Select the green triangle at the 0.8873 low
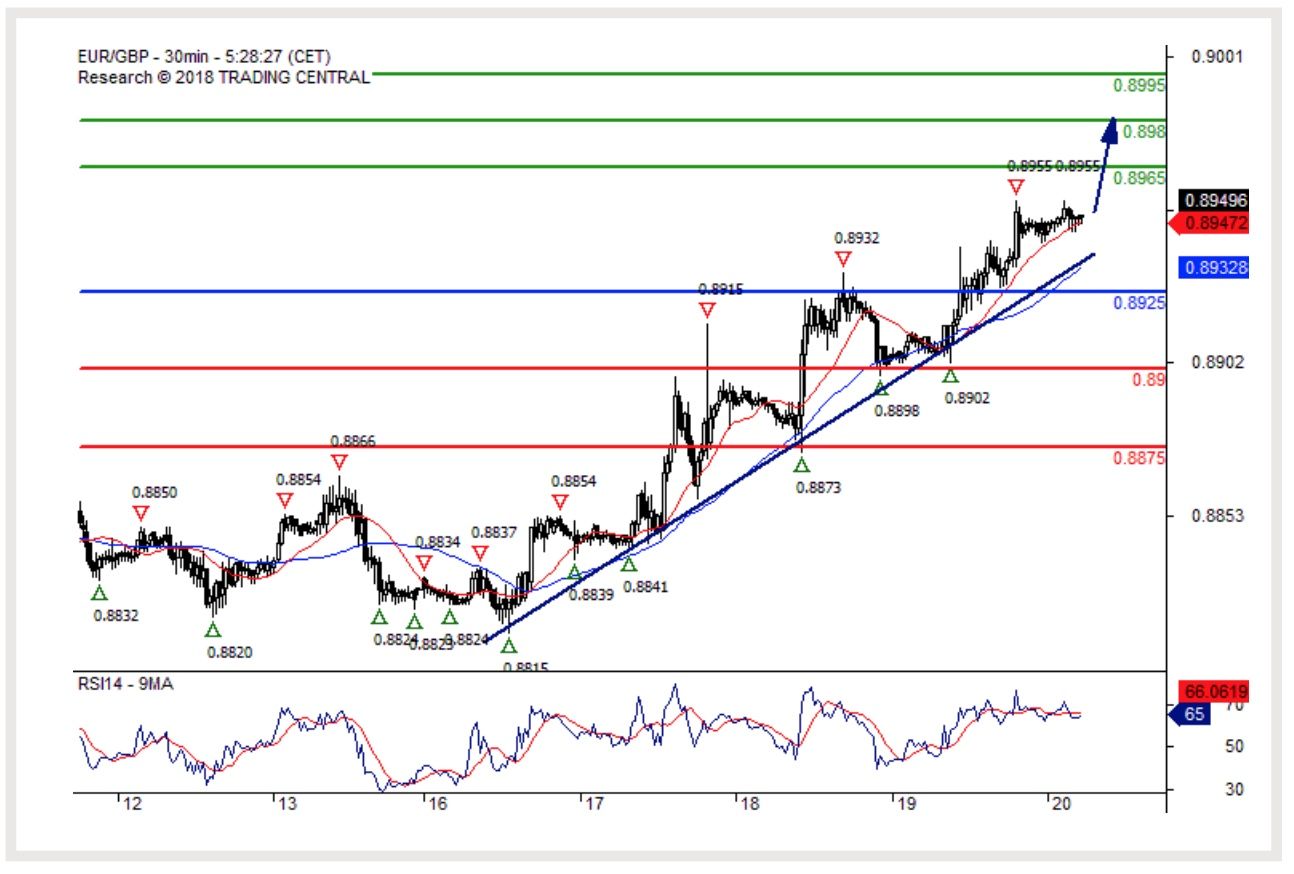The height and width of the screenshot is (874, 1294). point(801,465)
